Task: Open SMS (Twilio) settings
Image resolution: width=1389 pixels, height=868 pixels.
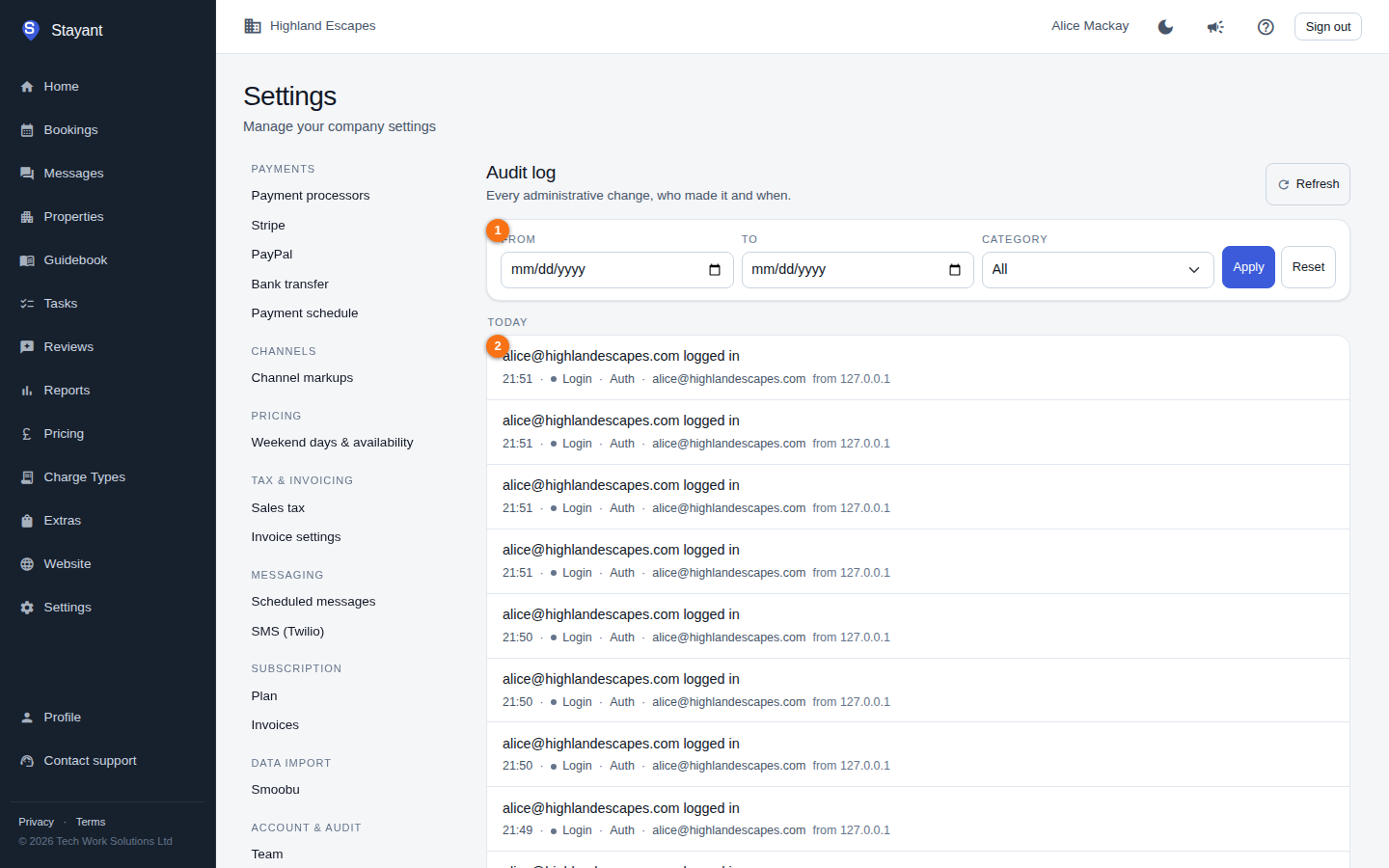Action: 287,632
